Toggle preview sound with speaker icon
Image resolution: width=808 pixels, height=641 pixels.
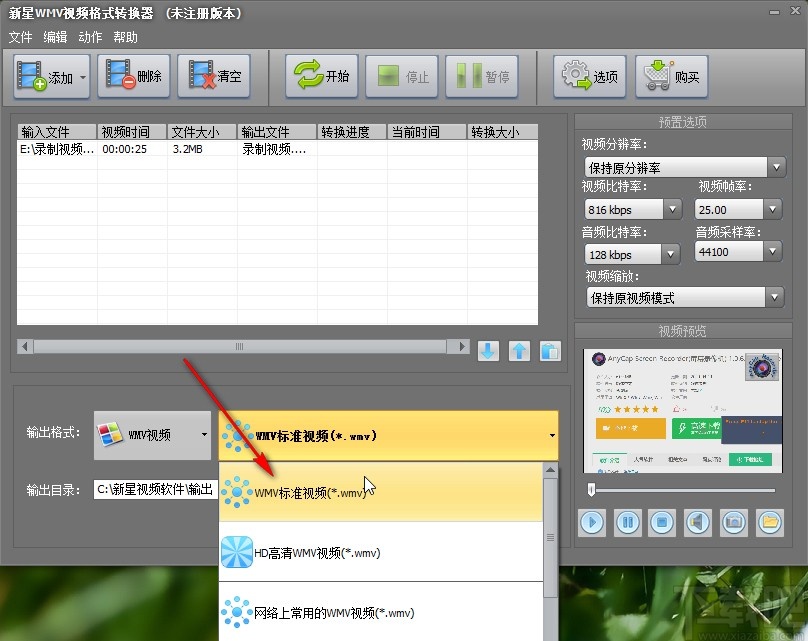pos(698,522)
